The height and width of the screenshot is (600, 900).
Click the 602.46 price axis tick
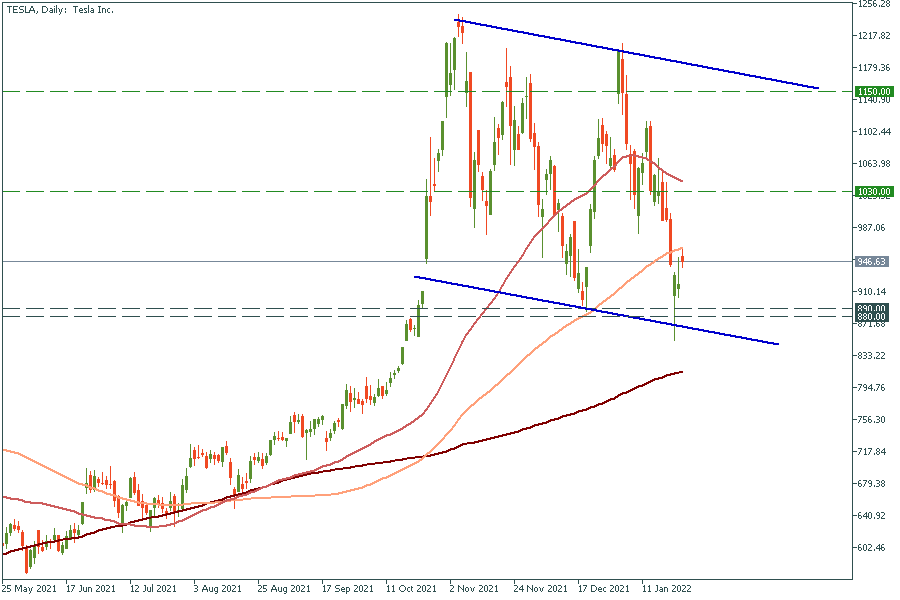point(873,548)
